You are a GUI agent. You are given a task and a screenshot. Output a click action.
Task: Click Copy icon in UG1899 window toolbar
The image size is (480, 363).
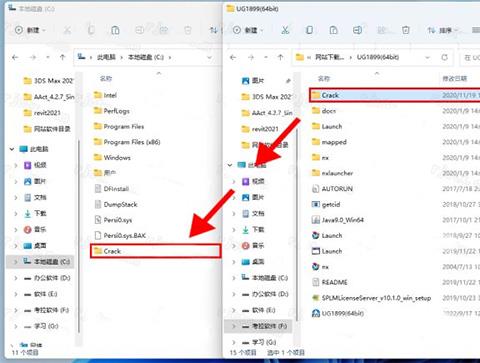point(309,30)
